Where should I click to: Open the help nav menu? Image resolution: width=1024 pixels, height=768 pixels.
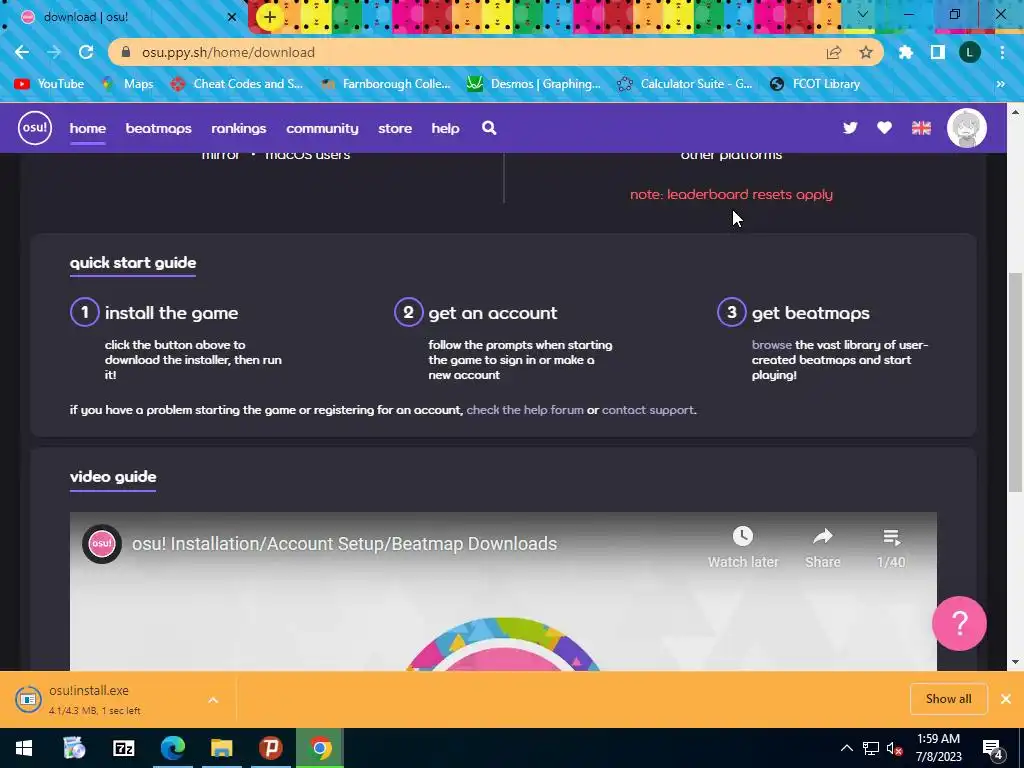[445, 128]
